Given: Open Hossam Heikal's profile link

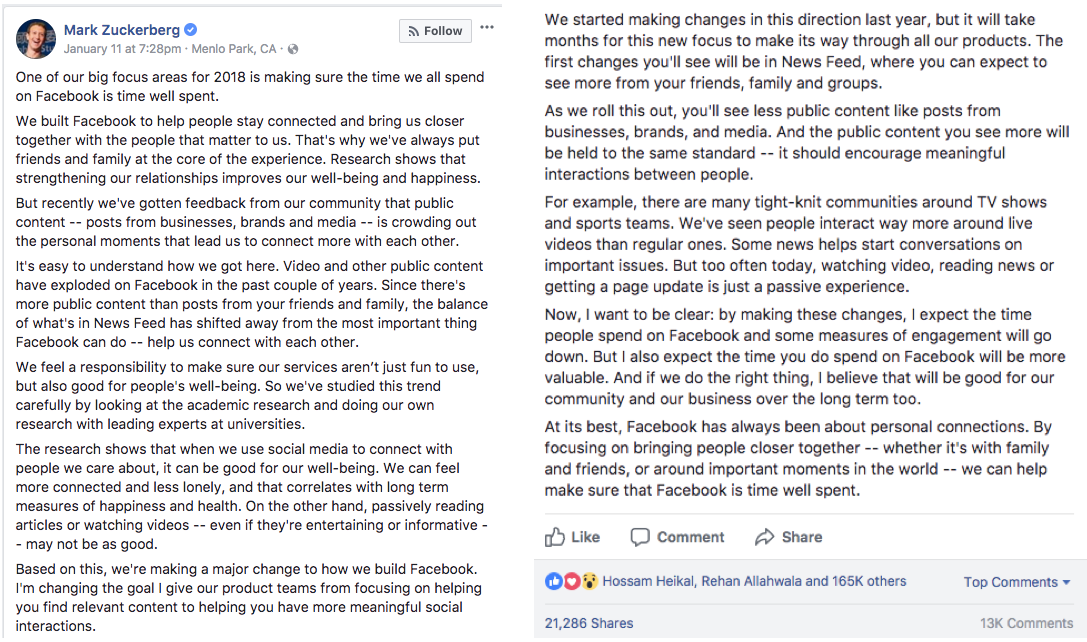Looking at the screenshot, I should tap(651, 581).
